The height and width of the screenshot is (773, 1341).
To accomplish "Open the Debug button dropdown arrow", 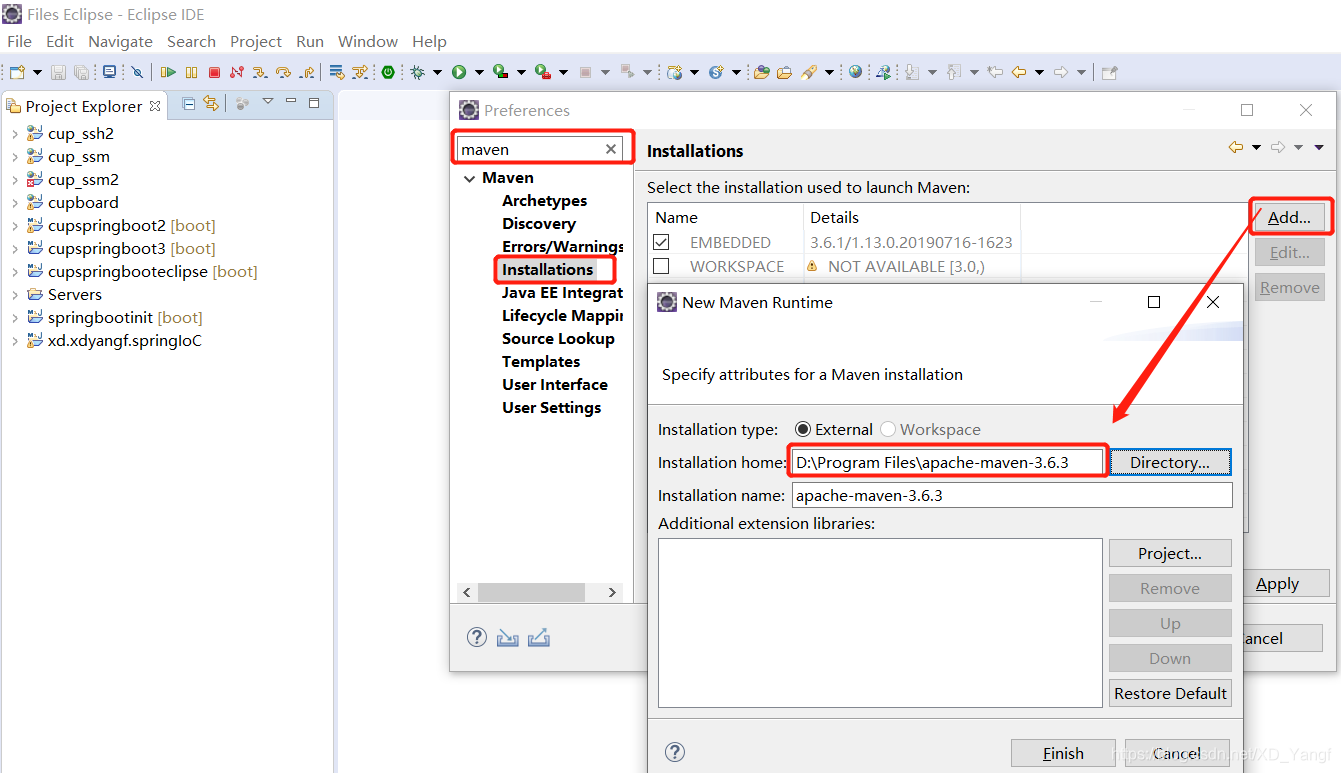I will [x=437, y=72].
